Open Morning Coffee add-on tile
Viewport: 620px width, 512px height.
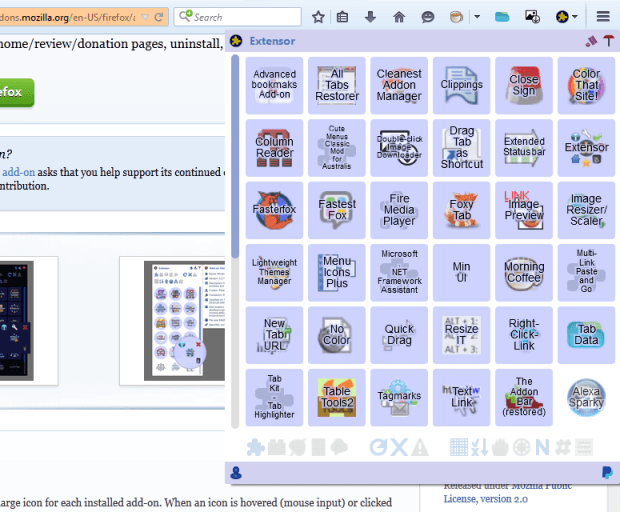pos(524,273)
